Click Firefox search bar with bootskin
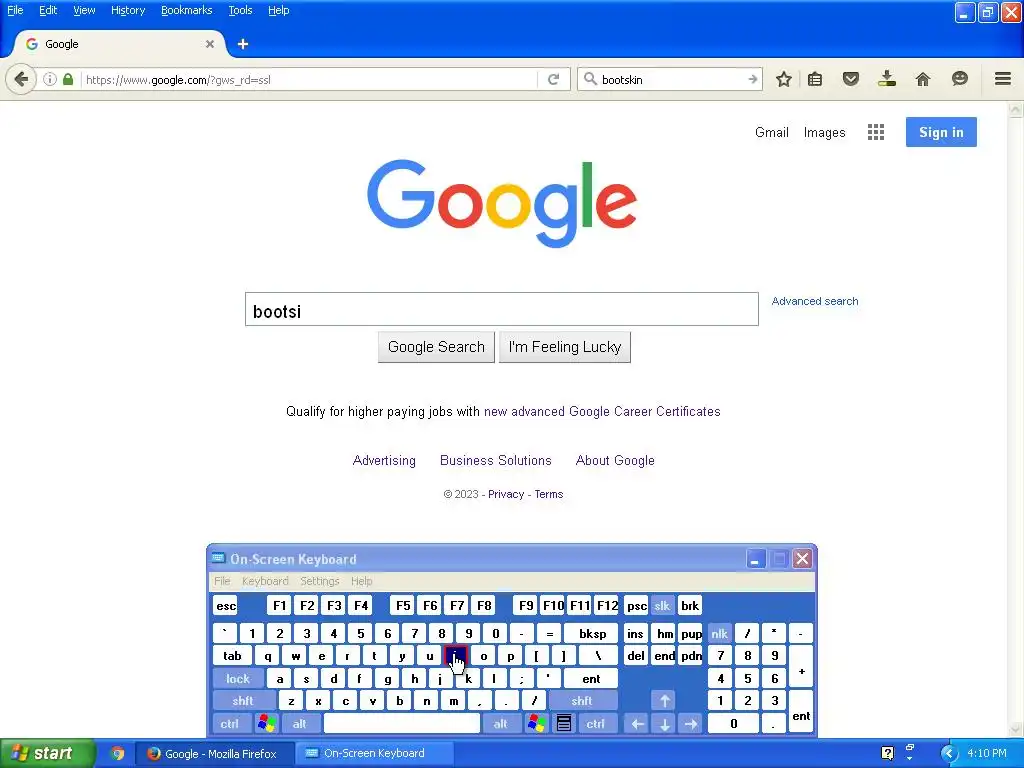This screenshot has width=1024, height=768. (671, 80)
